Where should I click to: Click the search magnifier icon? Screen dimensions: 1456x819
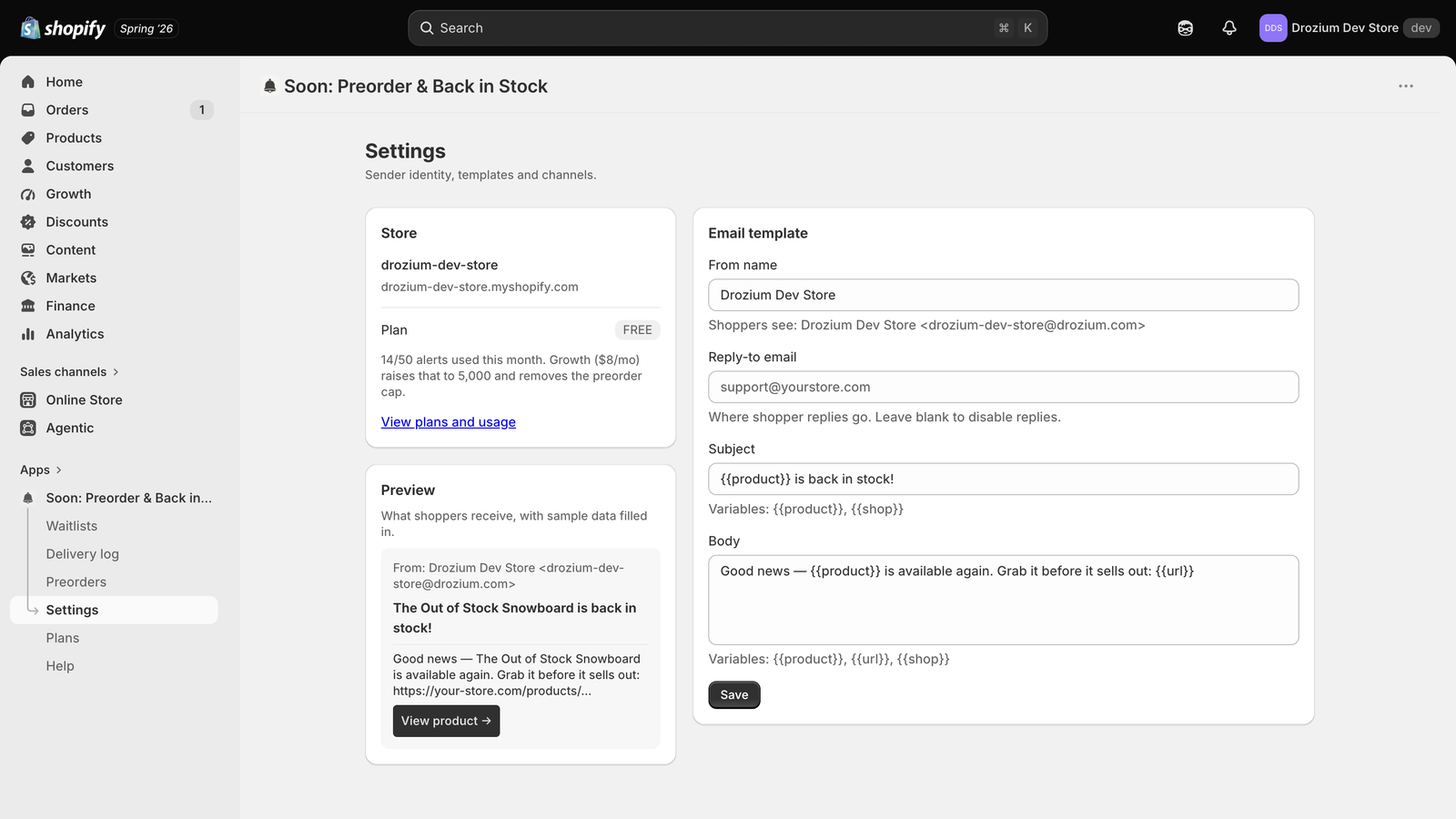click(x=426, y=28)
